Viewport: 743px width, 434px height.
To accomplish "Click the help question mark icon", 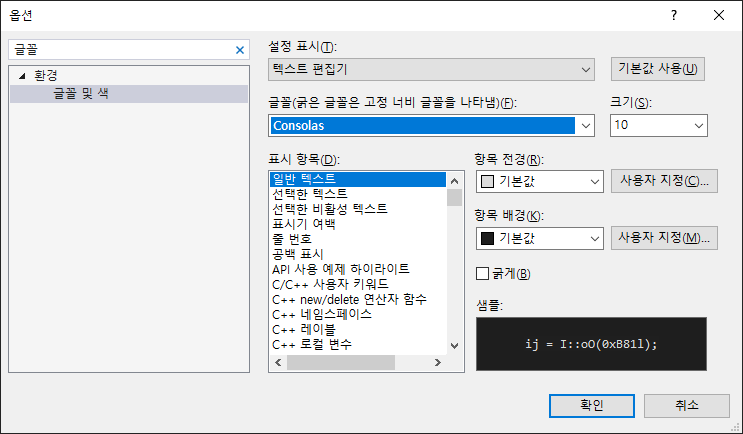I will tap(674, 15).
